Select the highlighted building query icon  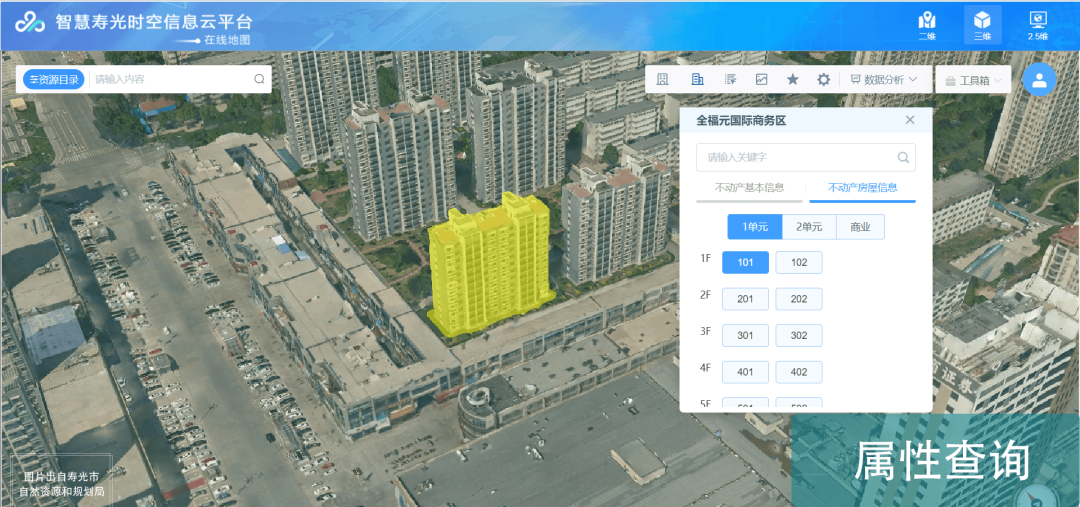pyautogui.click(x=697, y=79)
